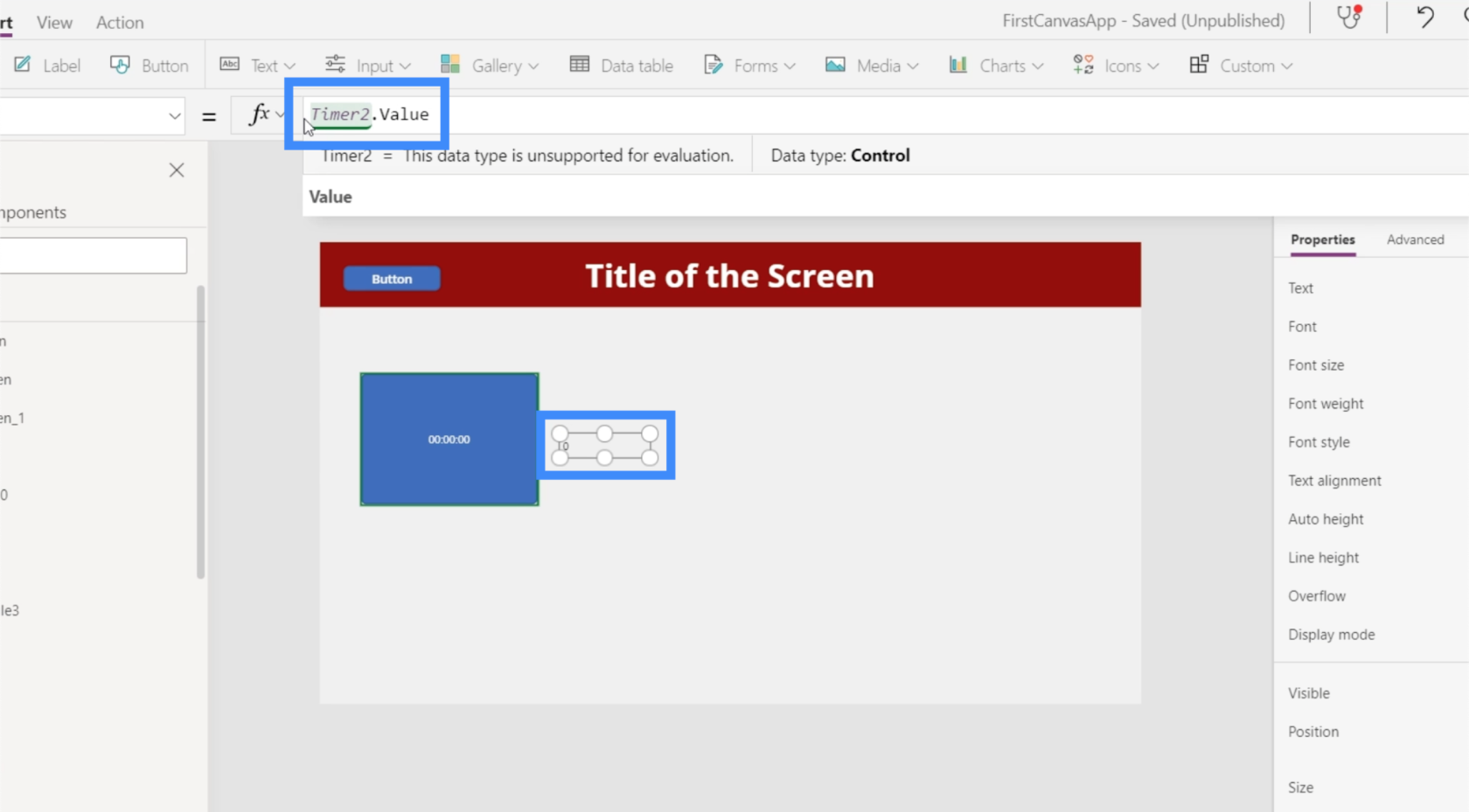Click the Icons shapes icon
Screen dimensions: 1469x812
(x=1083, y=65)
